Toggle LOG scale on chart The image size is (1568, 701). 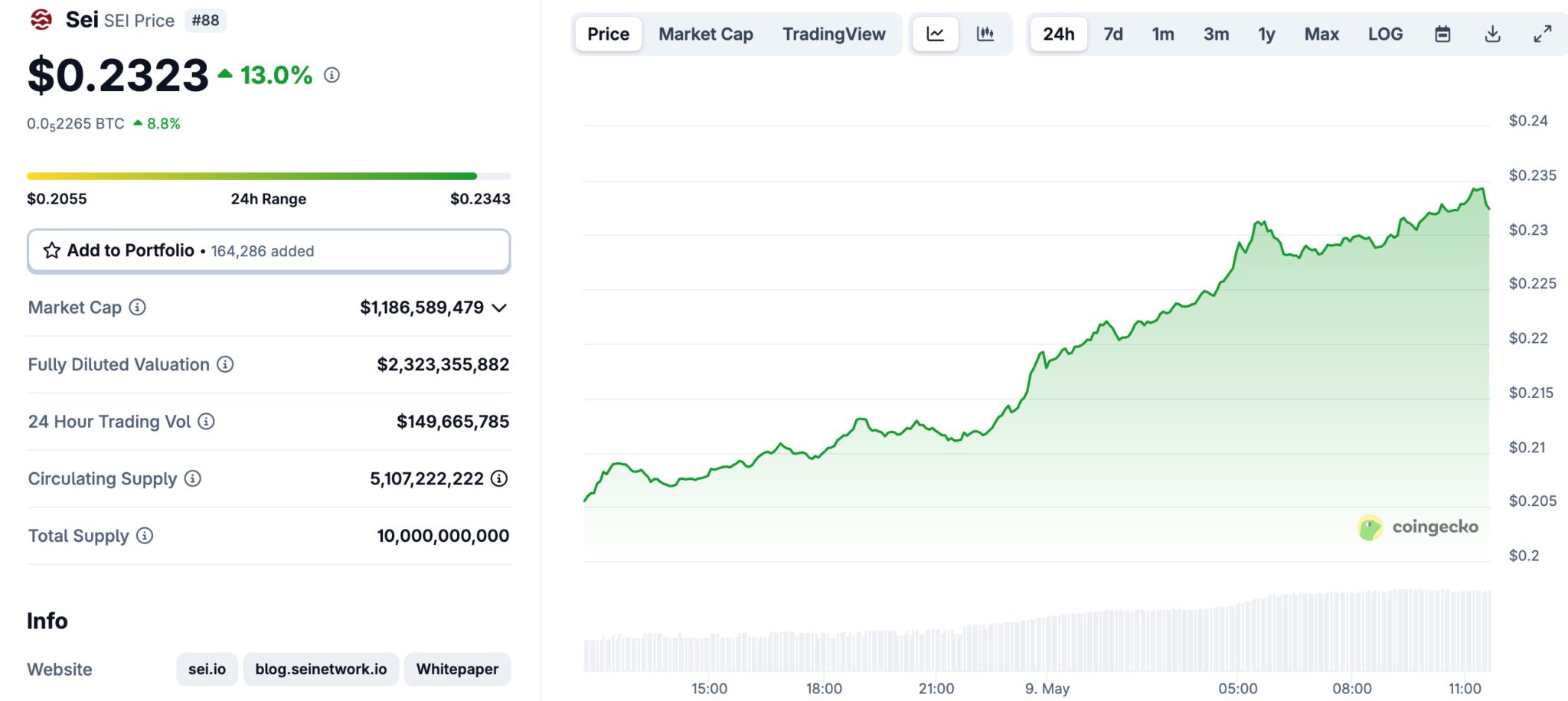coord(1385,34)
